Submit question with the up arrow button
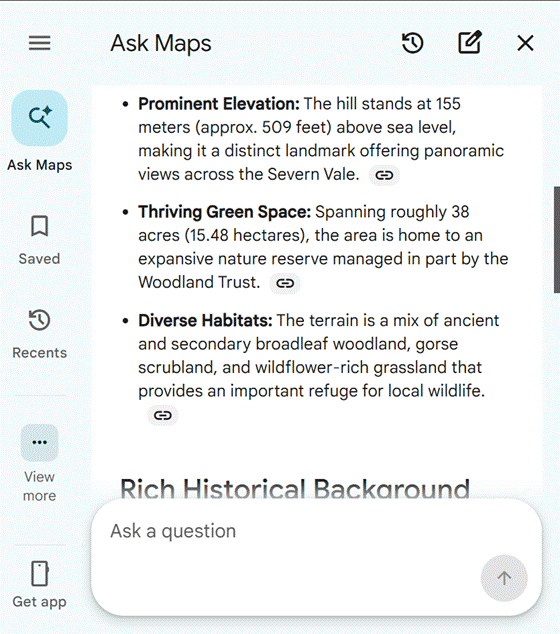This screenshot has height=634, width=560. pyautogui.click(x=504, y=578)
